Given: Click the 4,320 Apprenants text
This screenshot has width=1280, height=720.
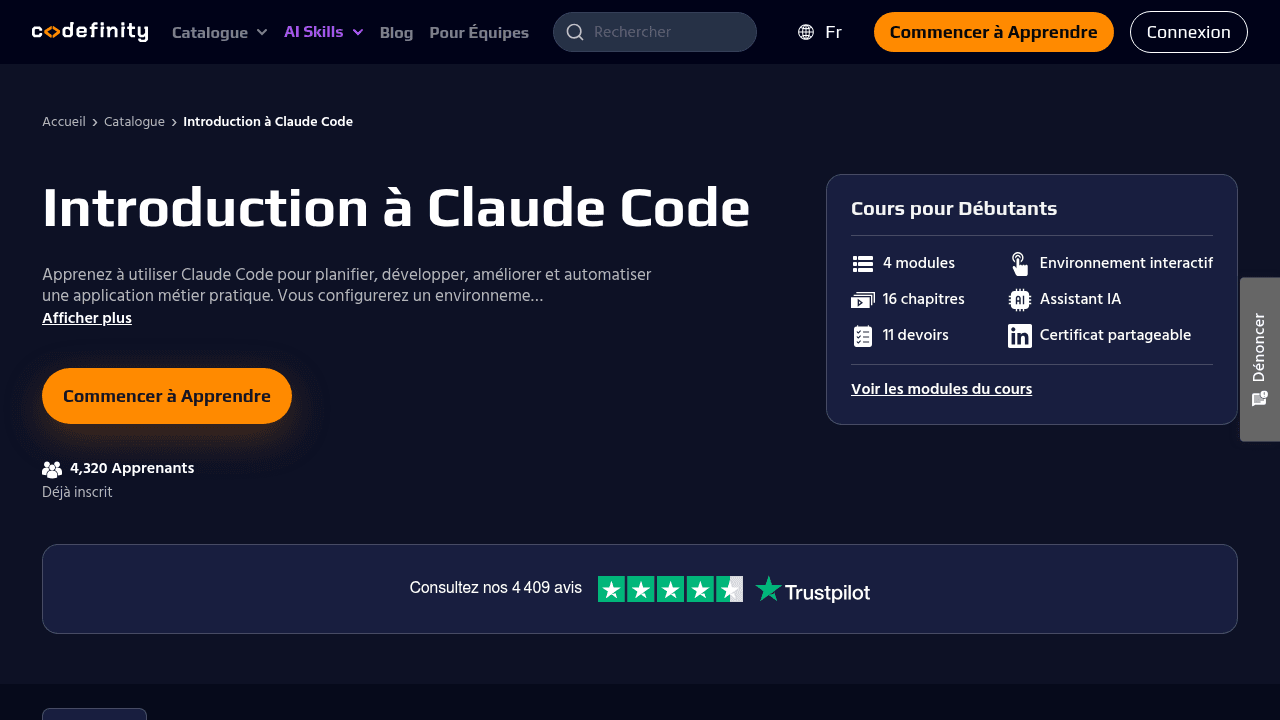Looking at the screenshot, I should click(132, 468).
